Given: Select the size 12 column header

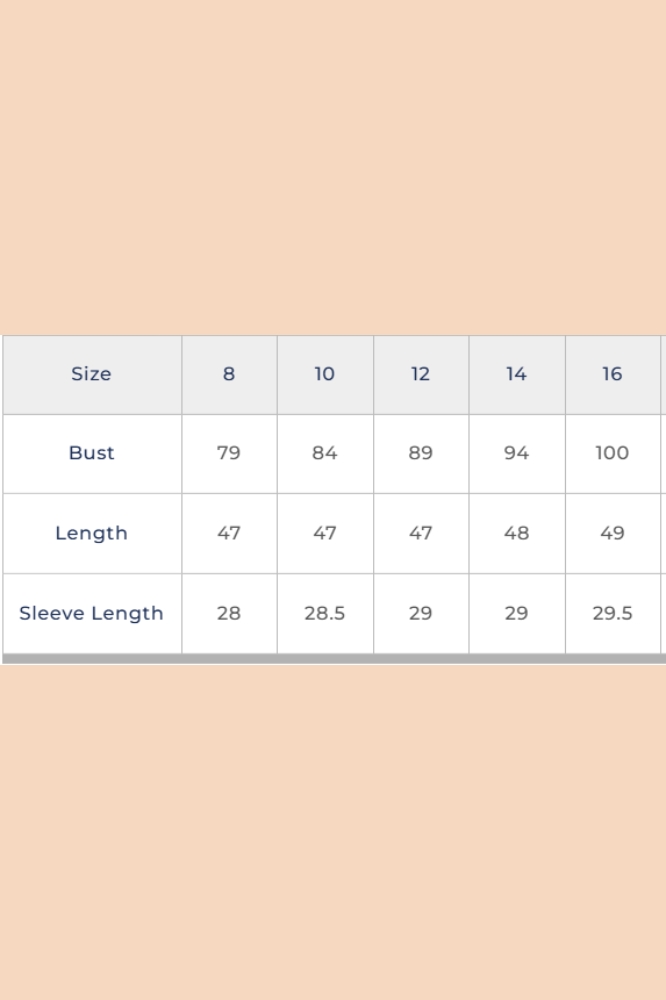Looking at the screenshot, I should (x=421, y=374).
